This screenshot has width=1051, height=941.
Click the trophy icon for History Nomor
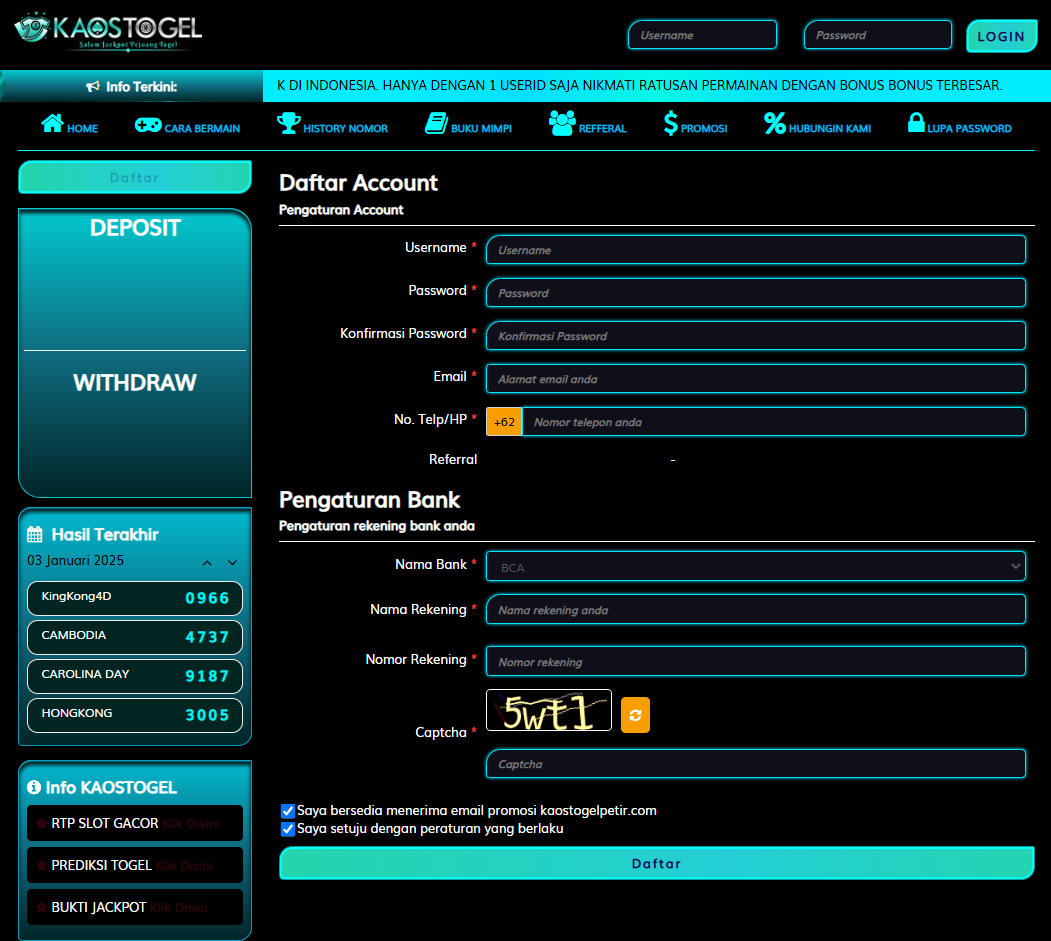pyautogui.click(x=288, y=123)
